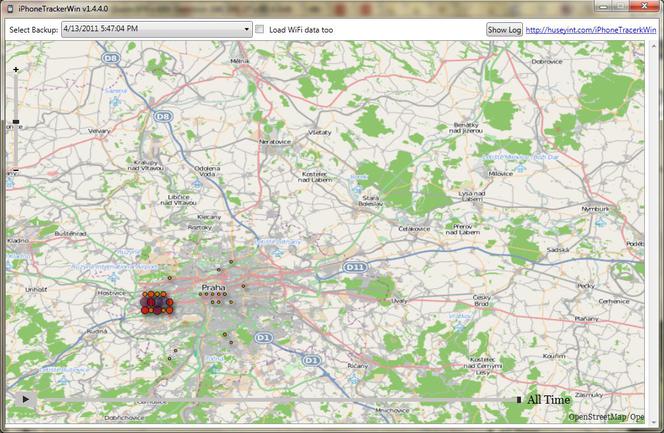The height and width of the screenshot is (433, 664).
Task: Start timeline playback with the play button
Action: coord(25,399)
